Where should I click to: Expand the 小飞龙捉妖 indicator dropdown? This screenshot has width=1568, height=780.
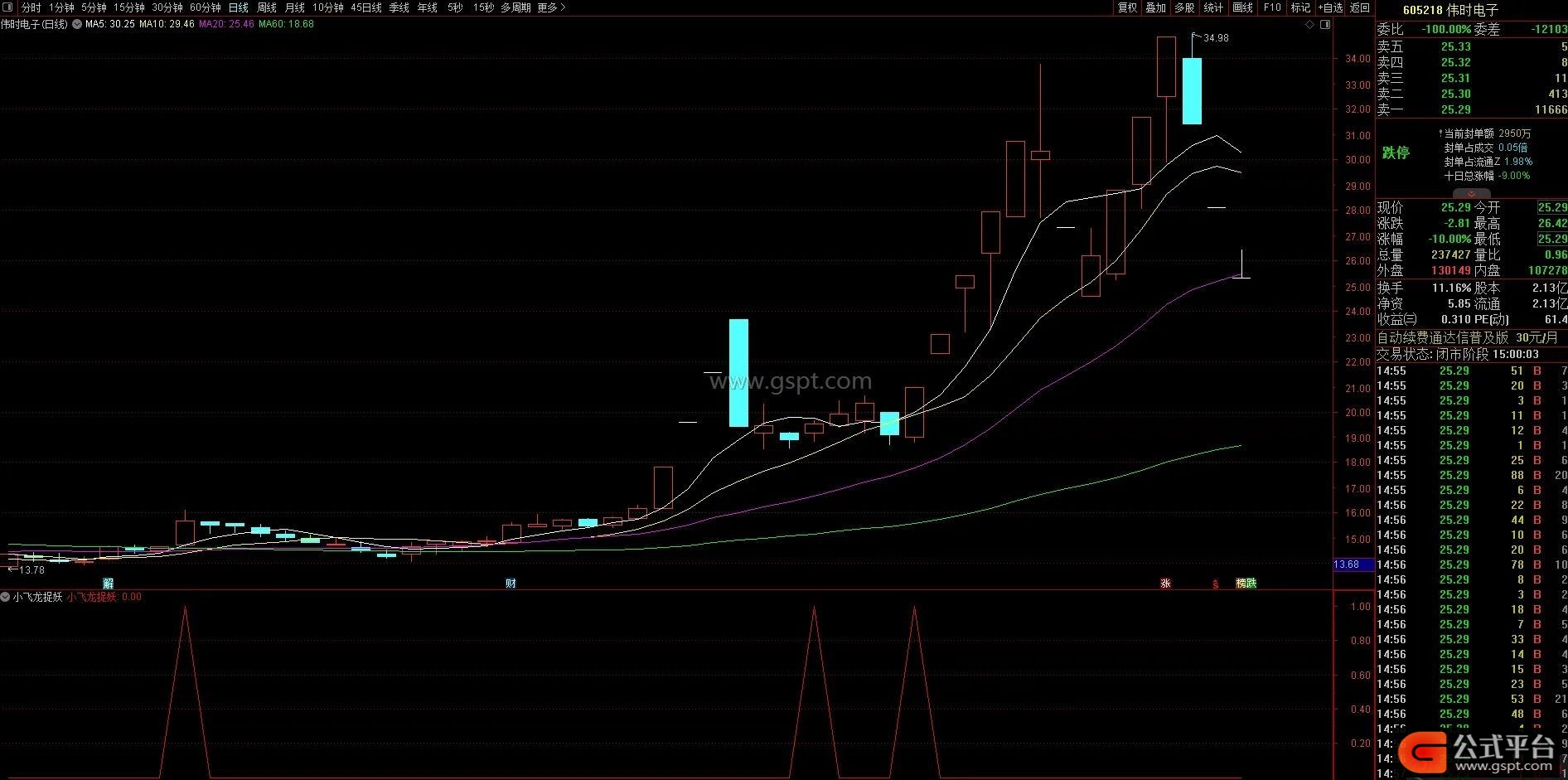pyautogui.click(x=6, y=597)
